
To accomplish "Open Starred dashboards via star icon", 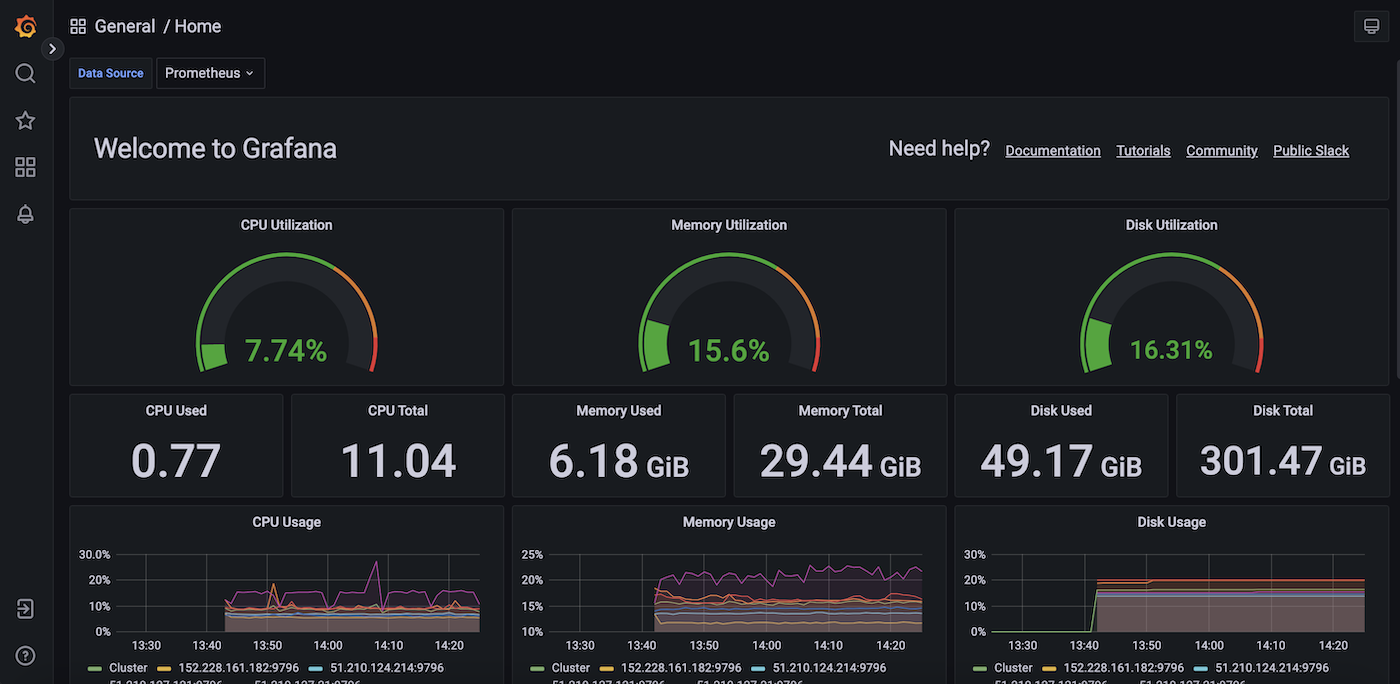I will click(x=25, y=120).
